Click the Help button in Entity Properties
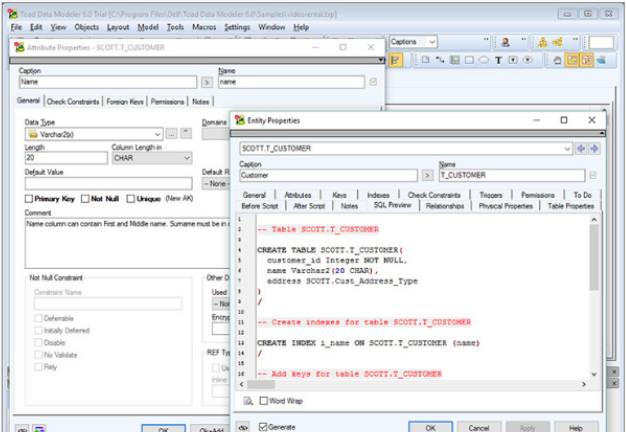Viewport: 626px width, 432px height. click(576, 427)
